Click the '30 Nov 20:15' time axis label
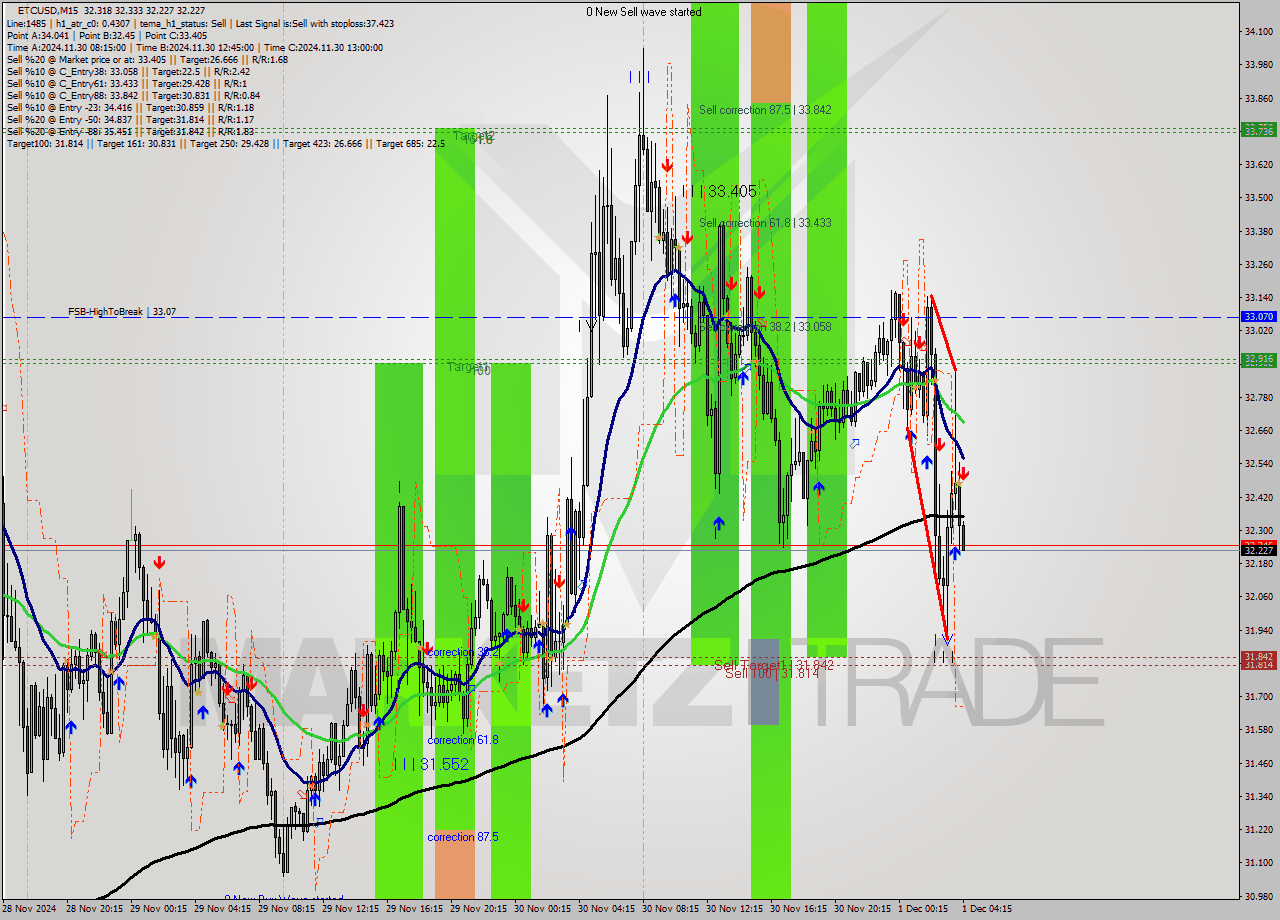Image resolution: width=1280 pixels, height=920 pixels. pyautogui.click(x=861, y=909)
